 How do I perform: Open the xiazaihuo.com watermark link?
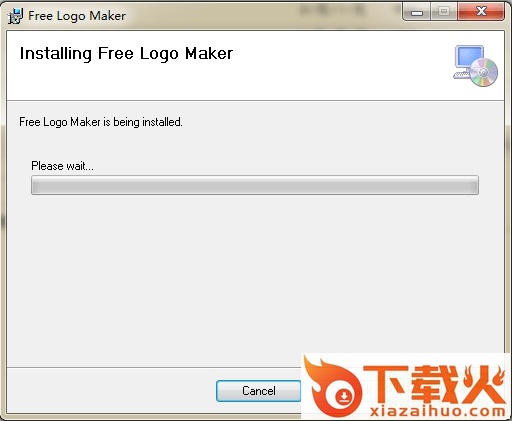(x=437, y=411)
